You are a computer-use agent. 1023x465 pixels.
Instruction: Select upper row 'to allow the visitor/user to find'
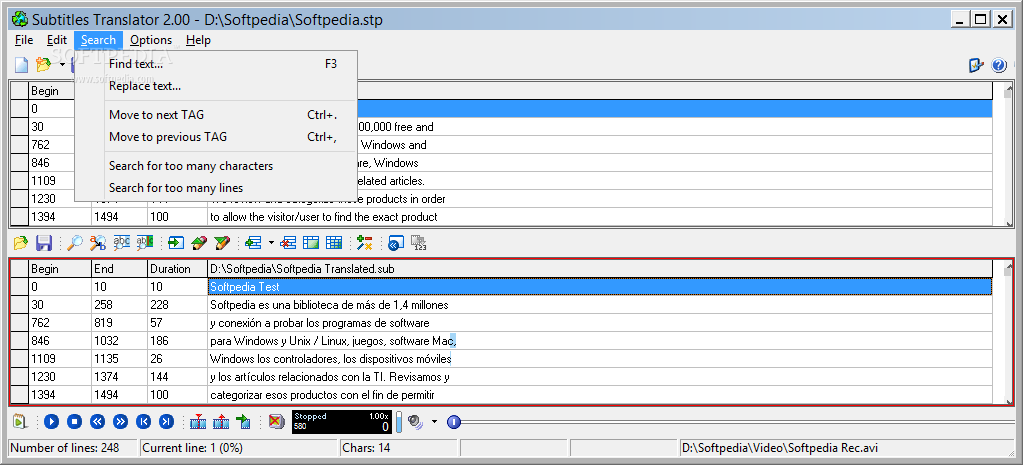click(x=600, y=217)
